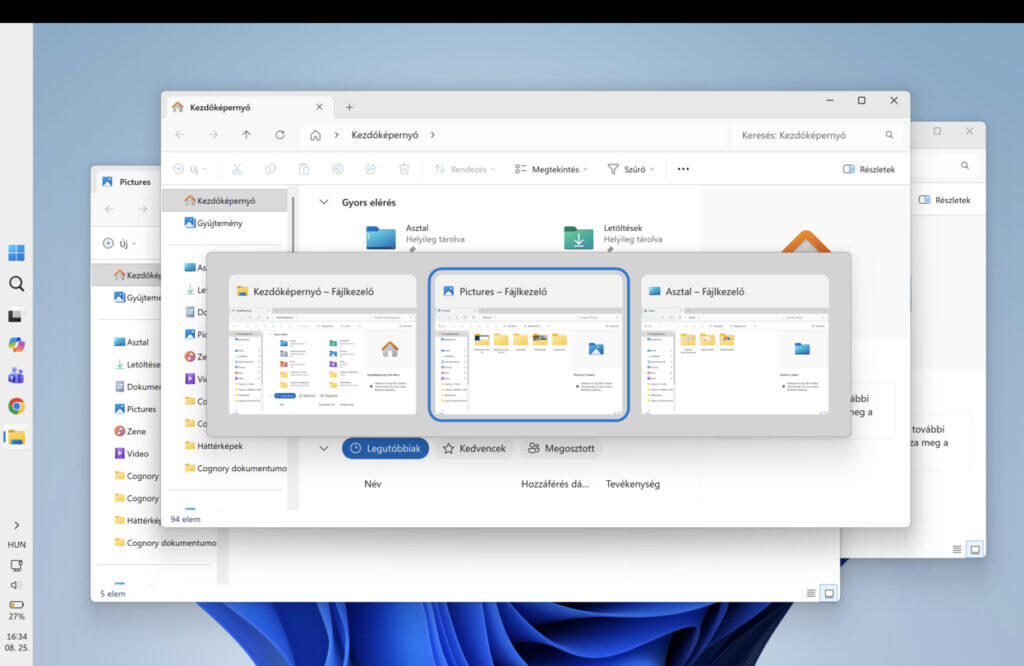The image size is (1024, 666).
Task: Toggle Részletek pane in back window
Action: pyautogui.click(x=944, y=200)
